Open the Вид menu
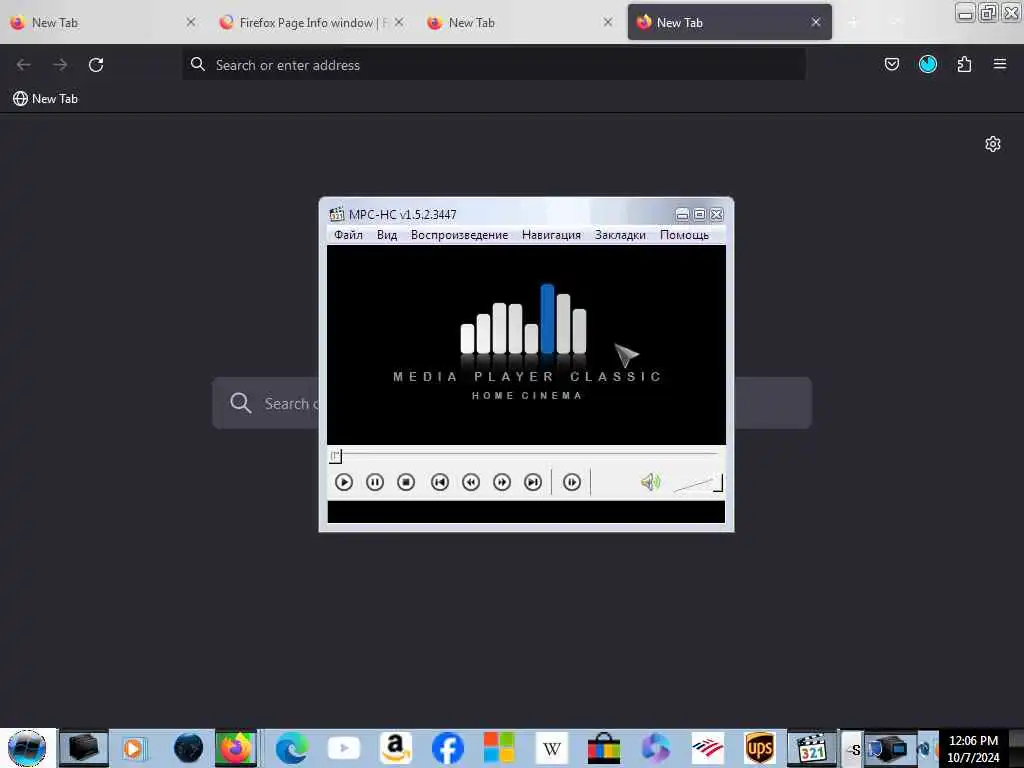Screen dimensions: 1024x768 [387, 235]
